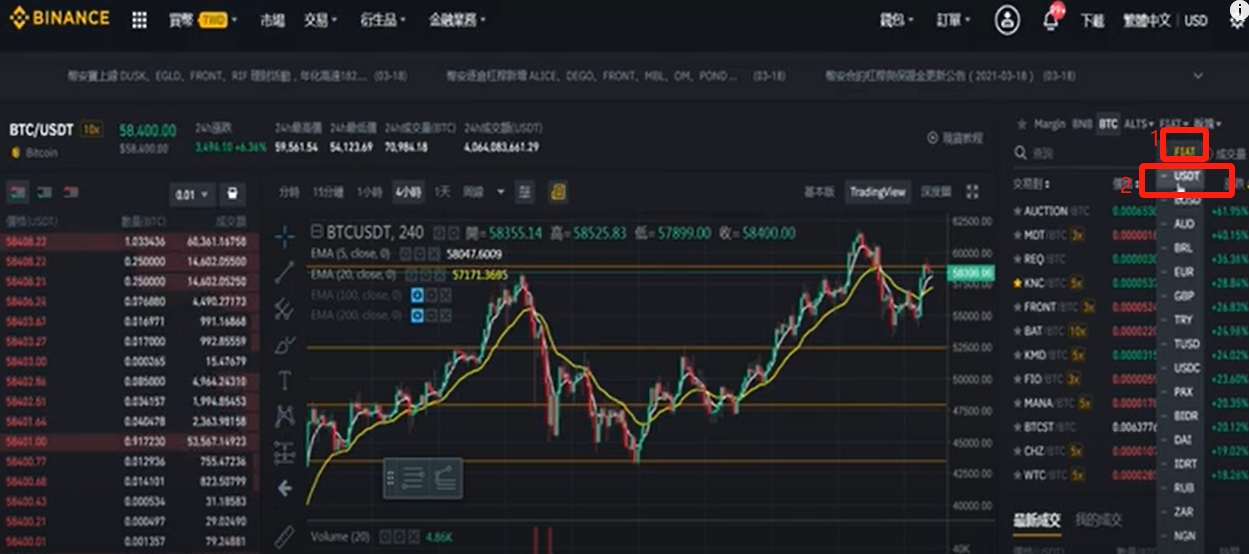Open the notifications bell
This screenshot has height=554, width=1249.
(1051, 20)
